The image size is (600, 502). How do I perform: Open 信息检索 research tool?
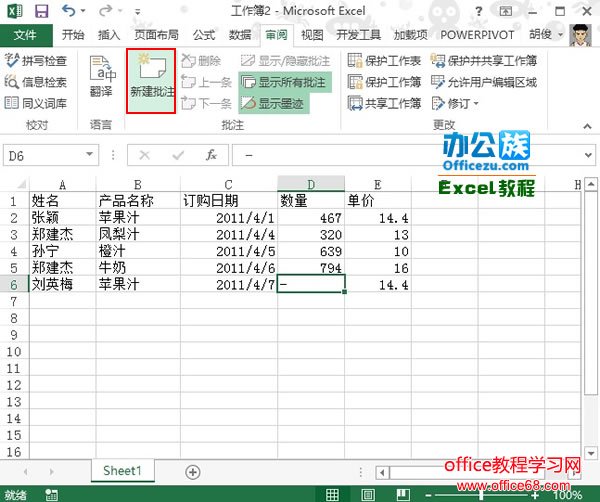click(x=36, y=81)
